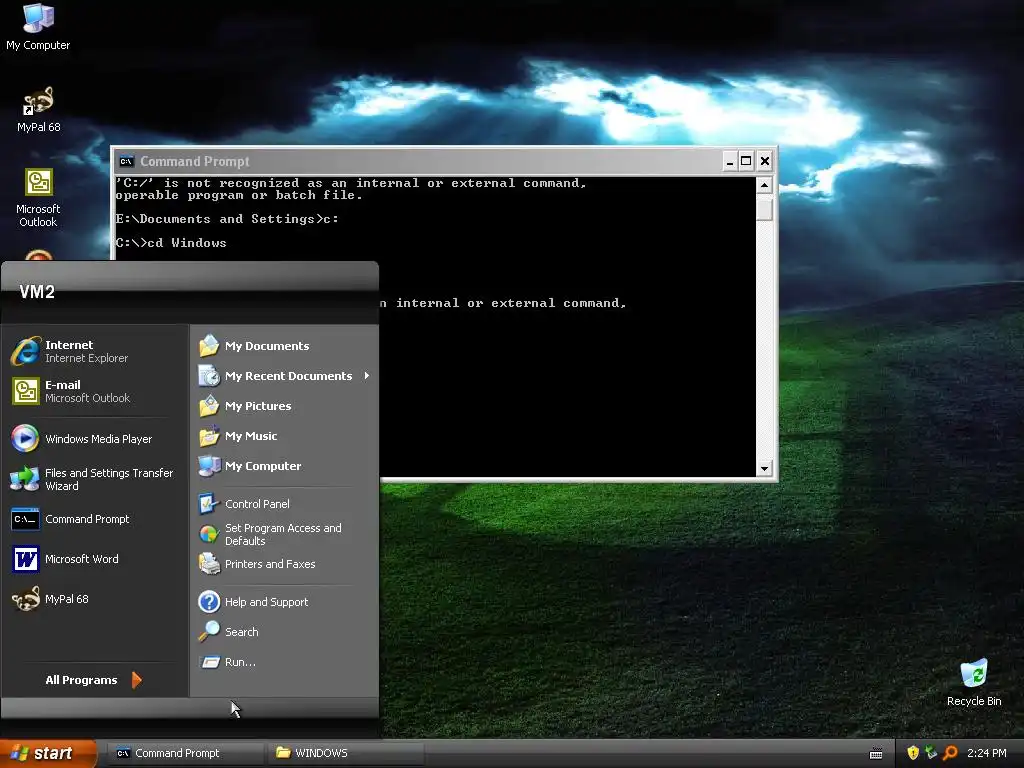Screen dimensions: 1024x768
Task: Open Help and Support
Action: coord(284,602)
